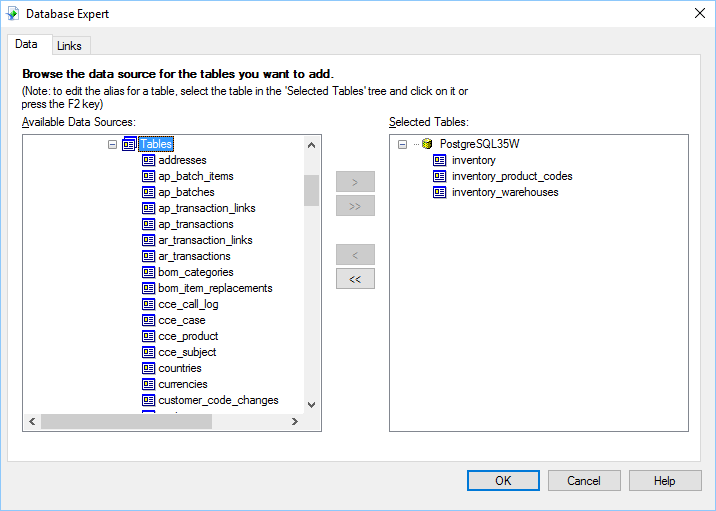Collapse the Tables tree node

click(112, 144)
